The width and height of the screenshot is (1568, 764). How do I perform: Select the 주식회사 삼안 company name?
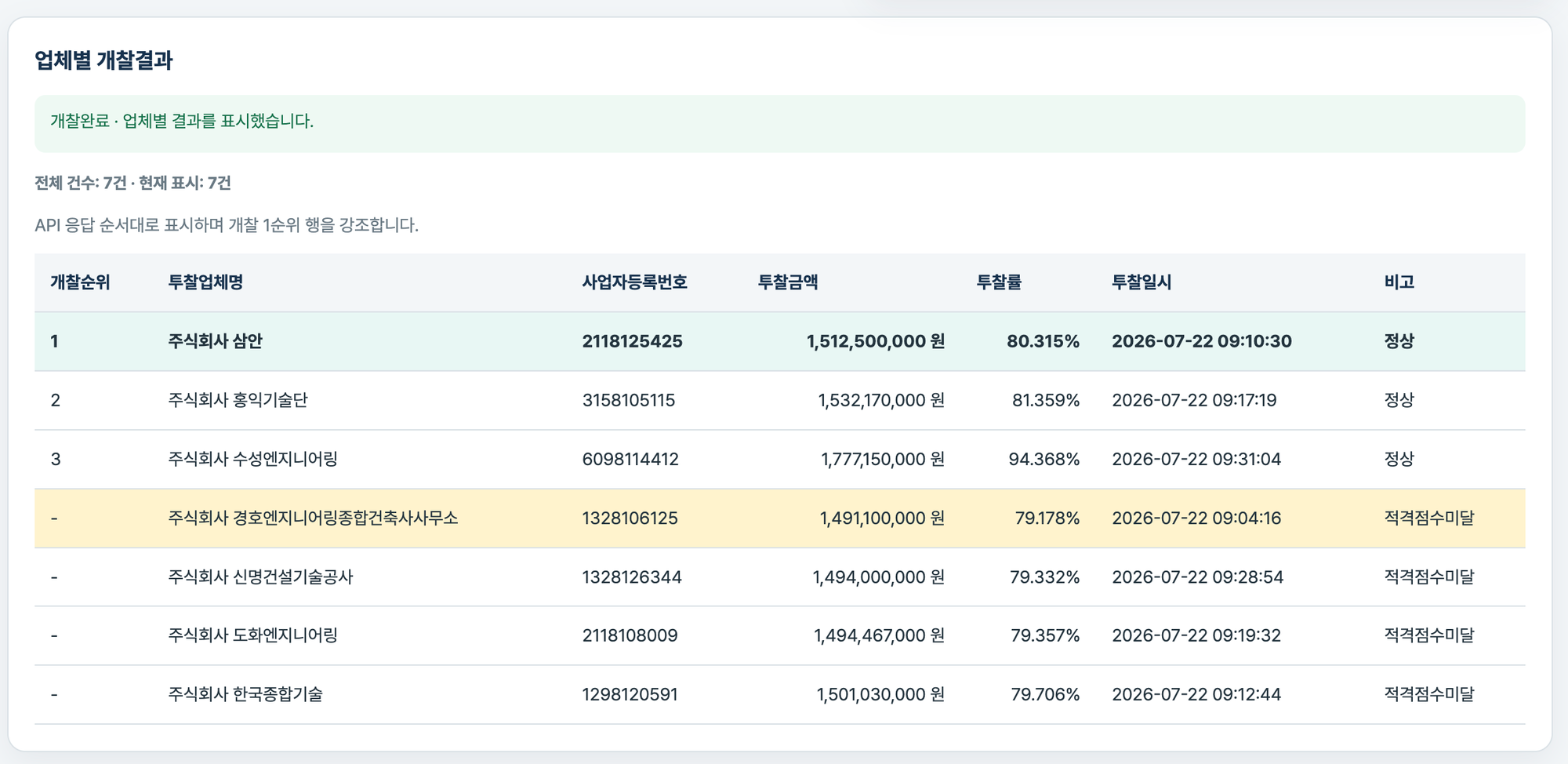point(215,341)
